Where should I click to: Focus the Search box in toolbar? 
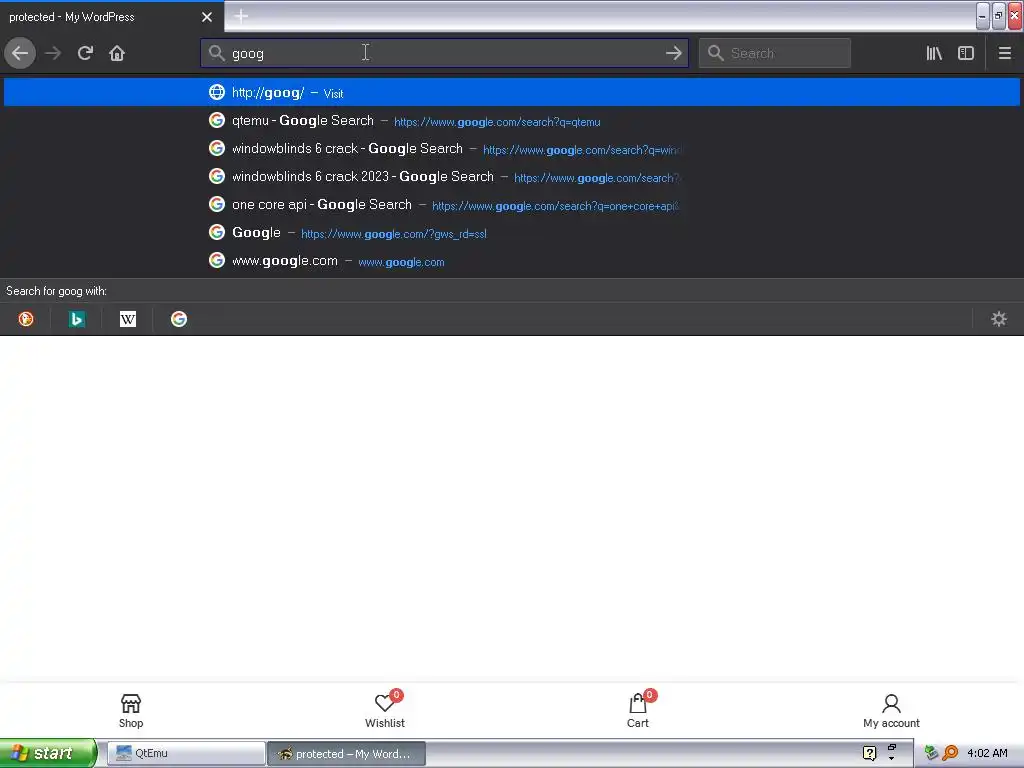pos(775,53)
